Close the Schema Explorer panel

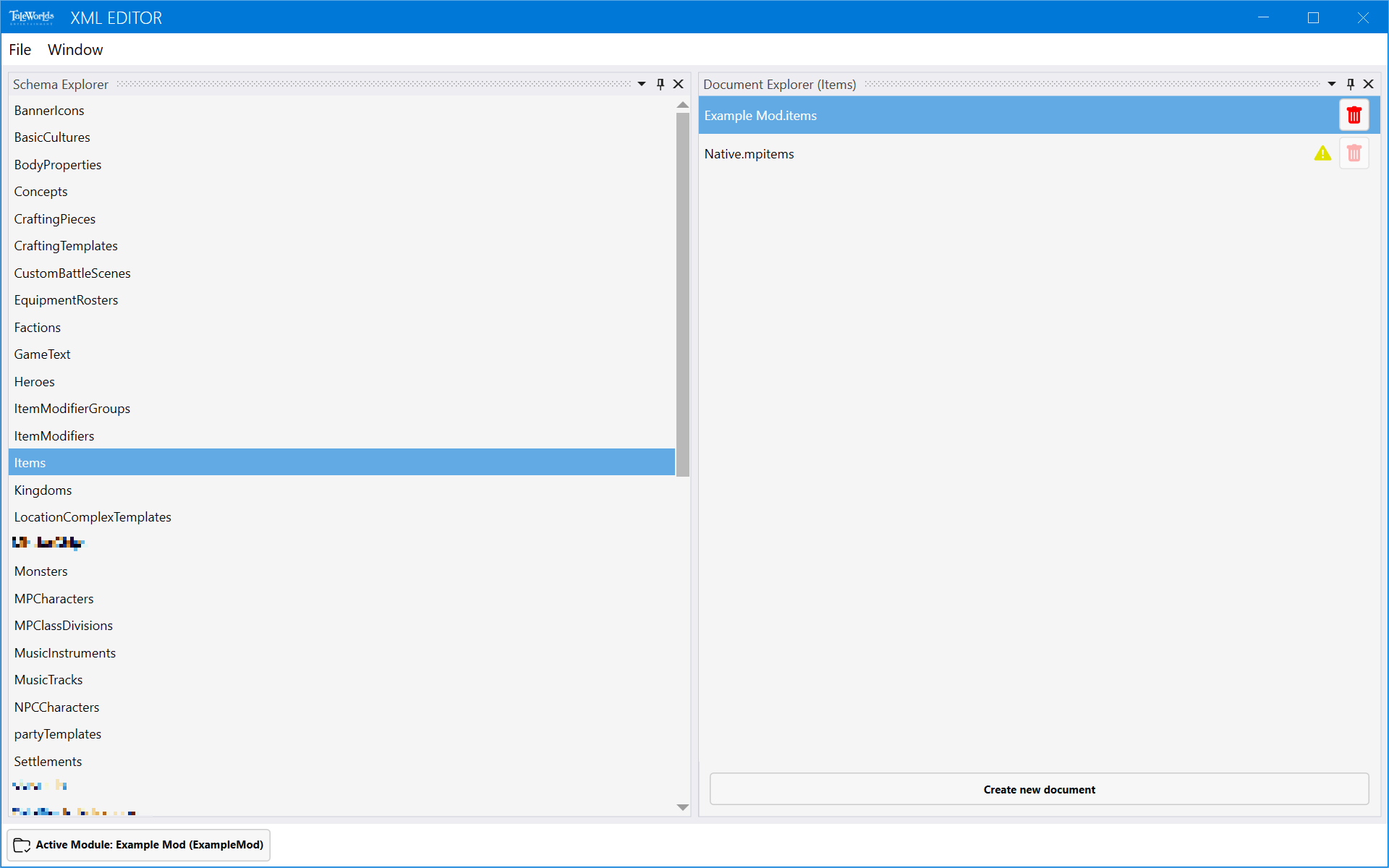pos(679,84)
